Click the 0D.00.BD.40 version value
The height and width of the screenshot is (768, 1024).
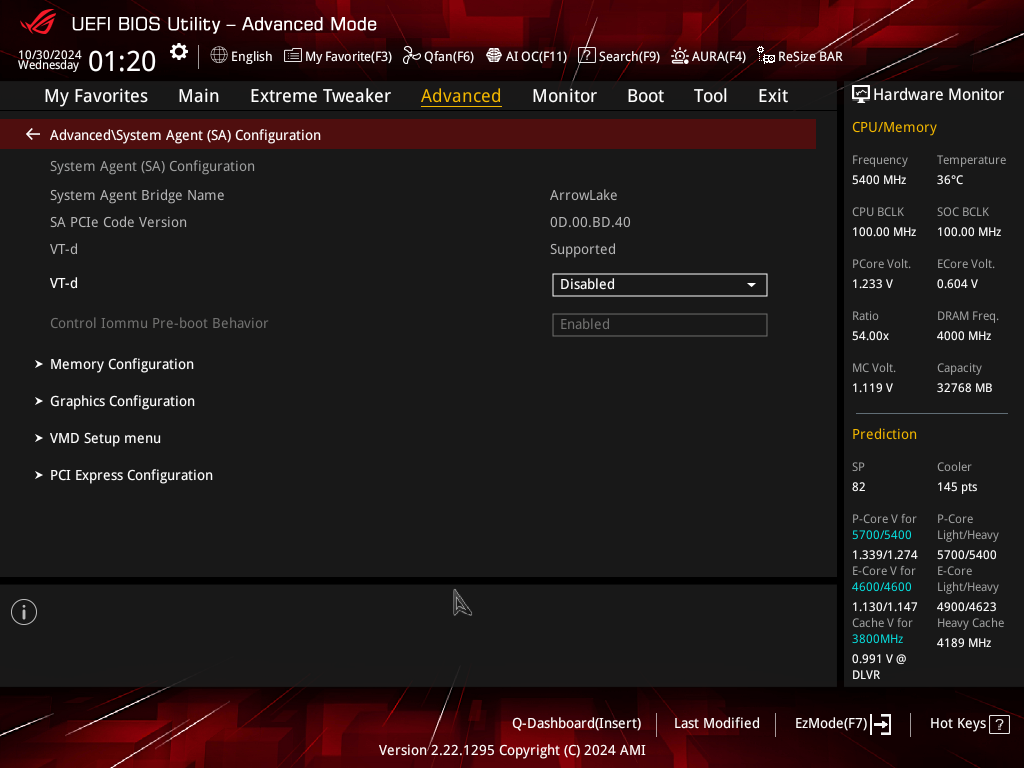590,222
